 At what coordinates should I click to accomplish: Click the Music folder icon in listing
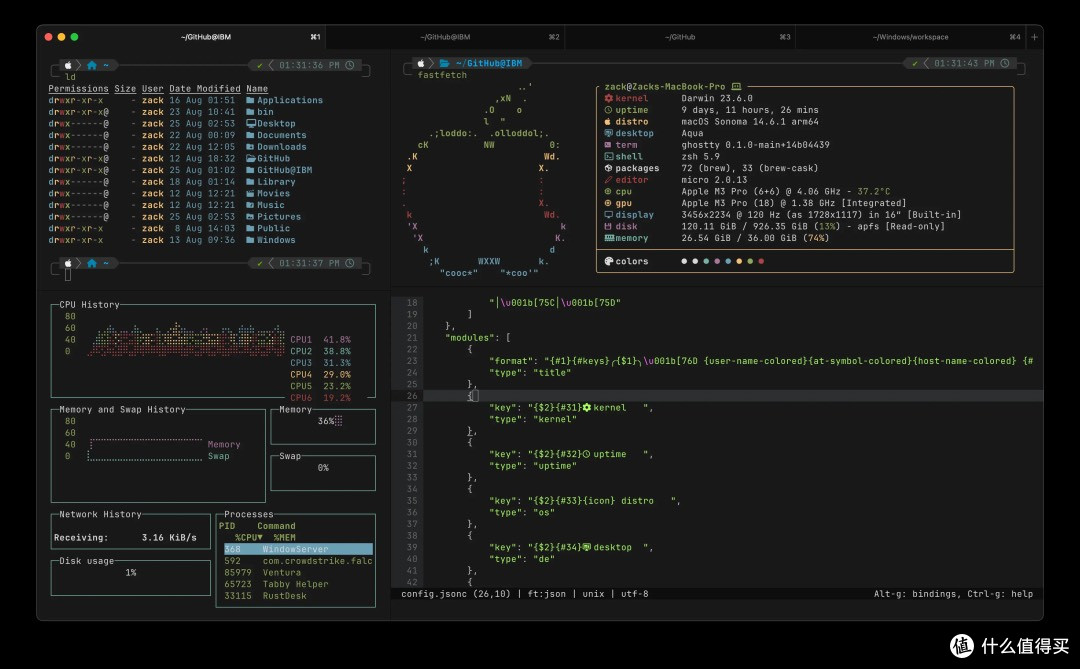(x=250, y=205)
